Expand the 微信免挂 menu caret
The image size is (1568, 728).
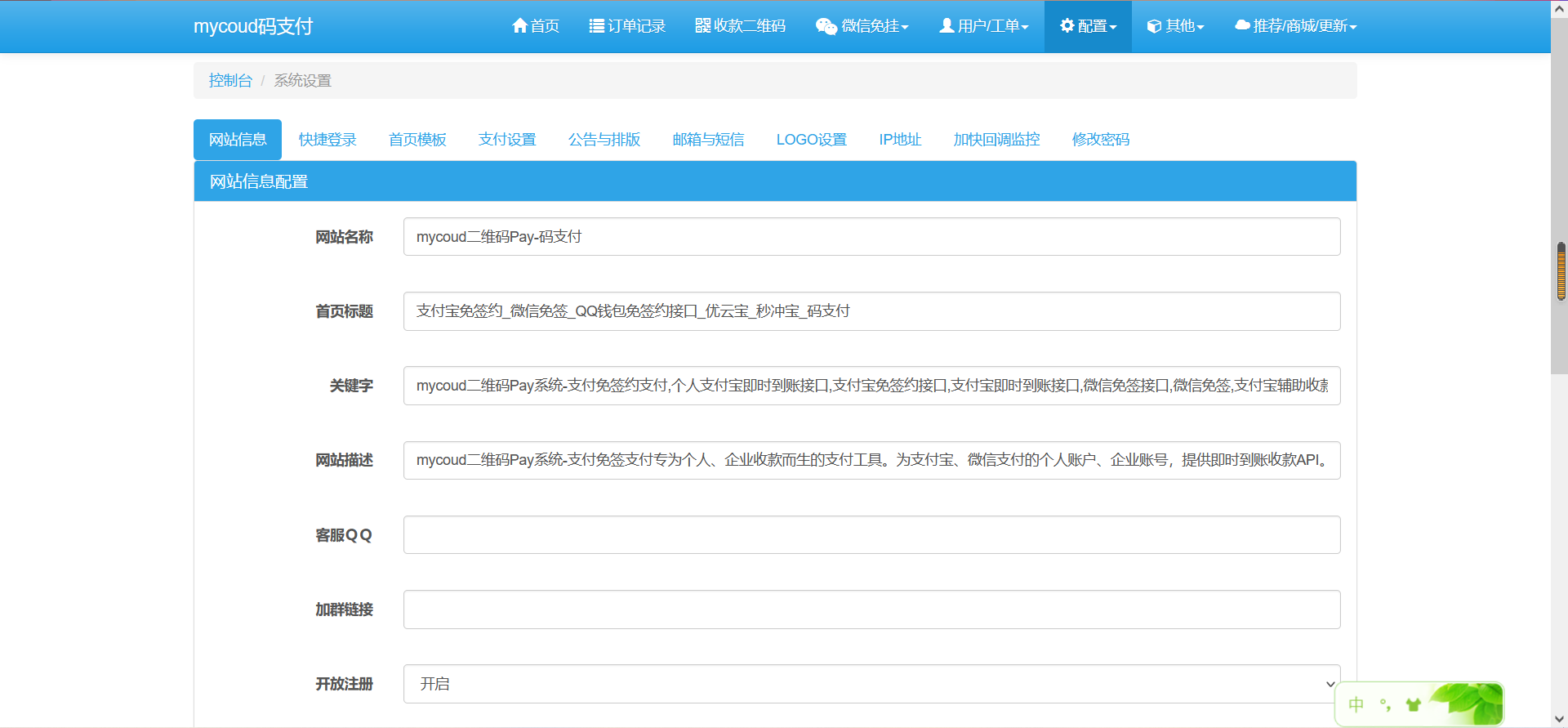point(905,28)
